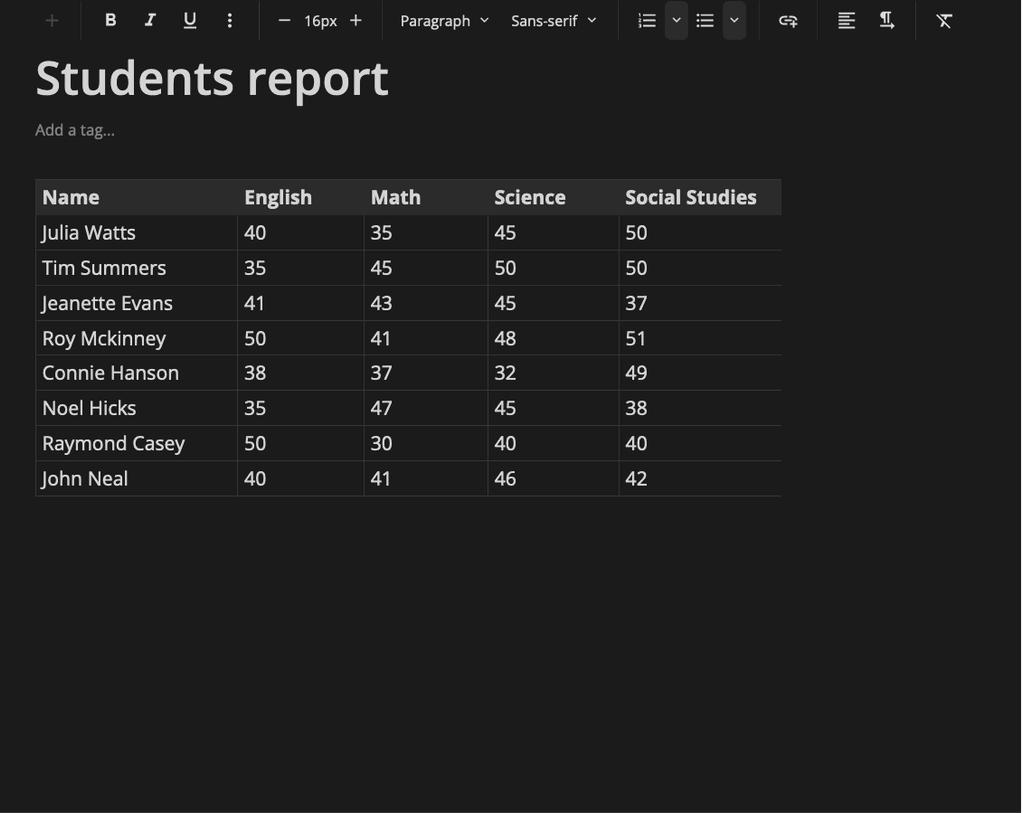Image resolution: width=1024 pixels, height=813 pixels.
Task: Insert a bulleted list
Action: [x=705, y=20]
